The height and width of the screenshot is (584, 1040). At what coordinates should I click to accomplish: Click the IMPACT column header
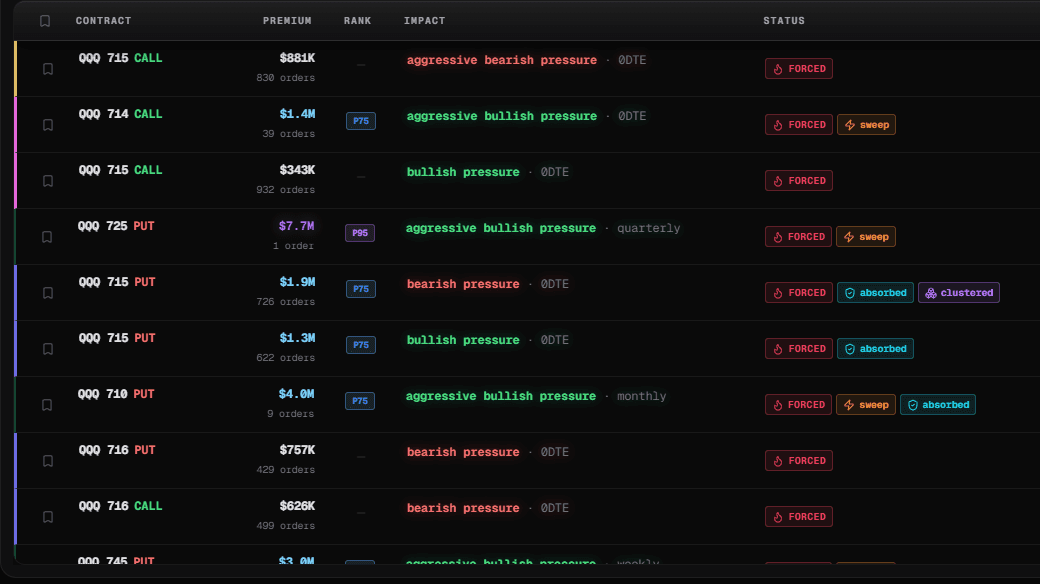[424, 21]
